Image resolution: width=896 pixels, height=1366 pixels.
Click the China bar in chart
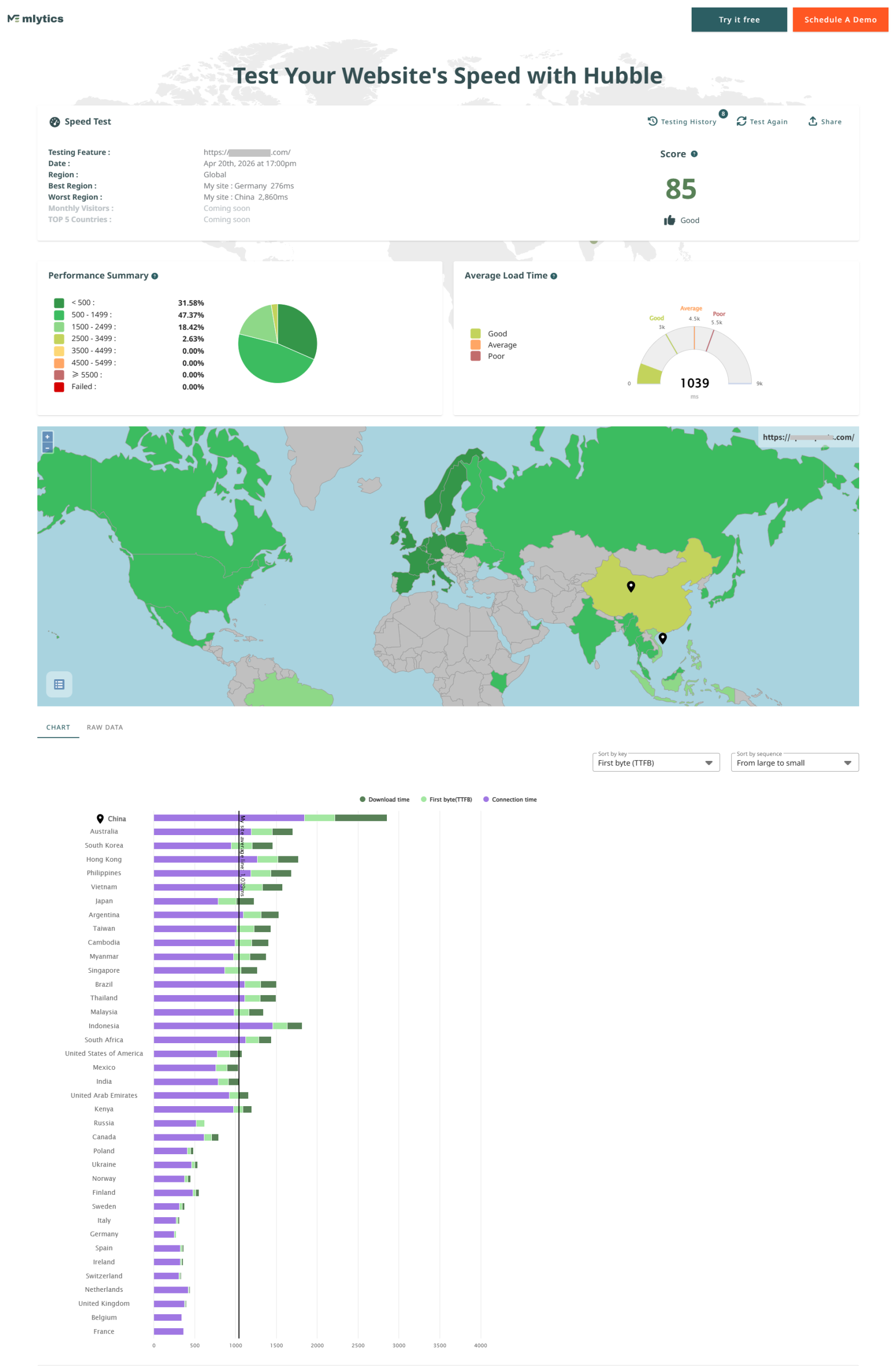tap(270, 818)
